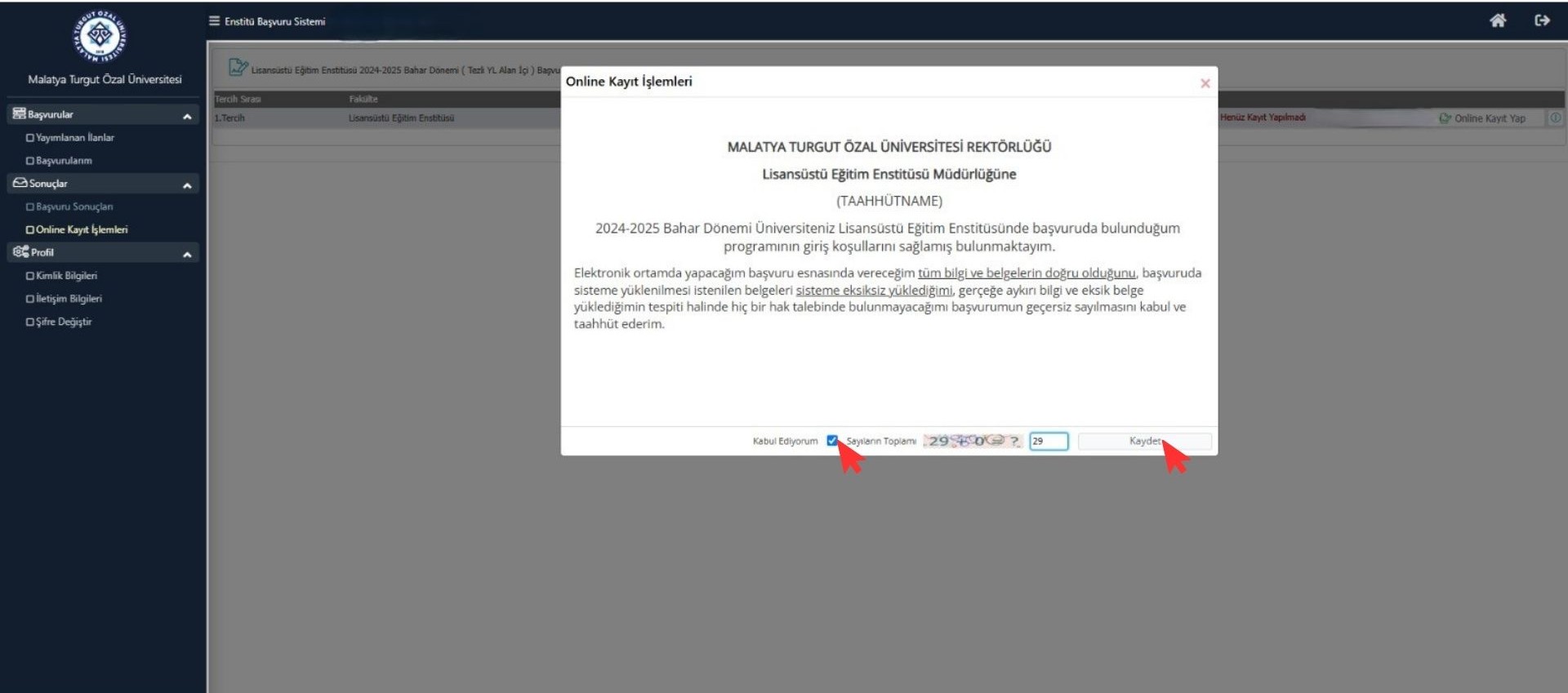Viewport: 1568px width, 693px height.
Task: Open Yayımlanan İlanlar menu item
Action: tap(74, 138)
